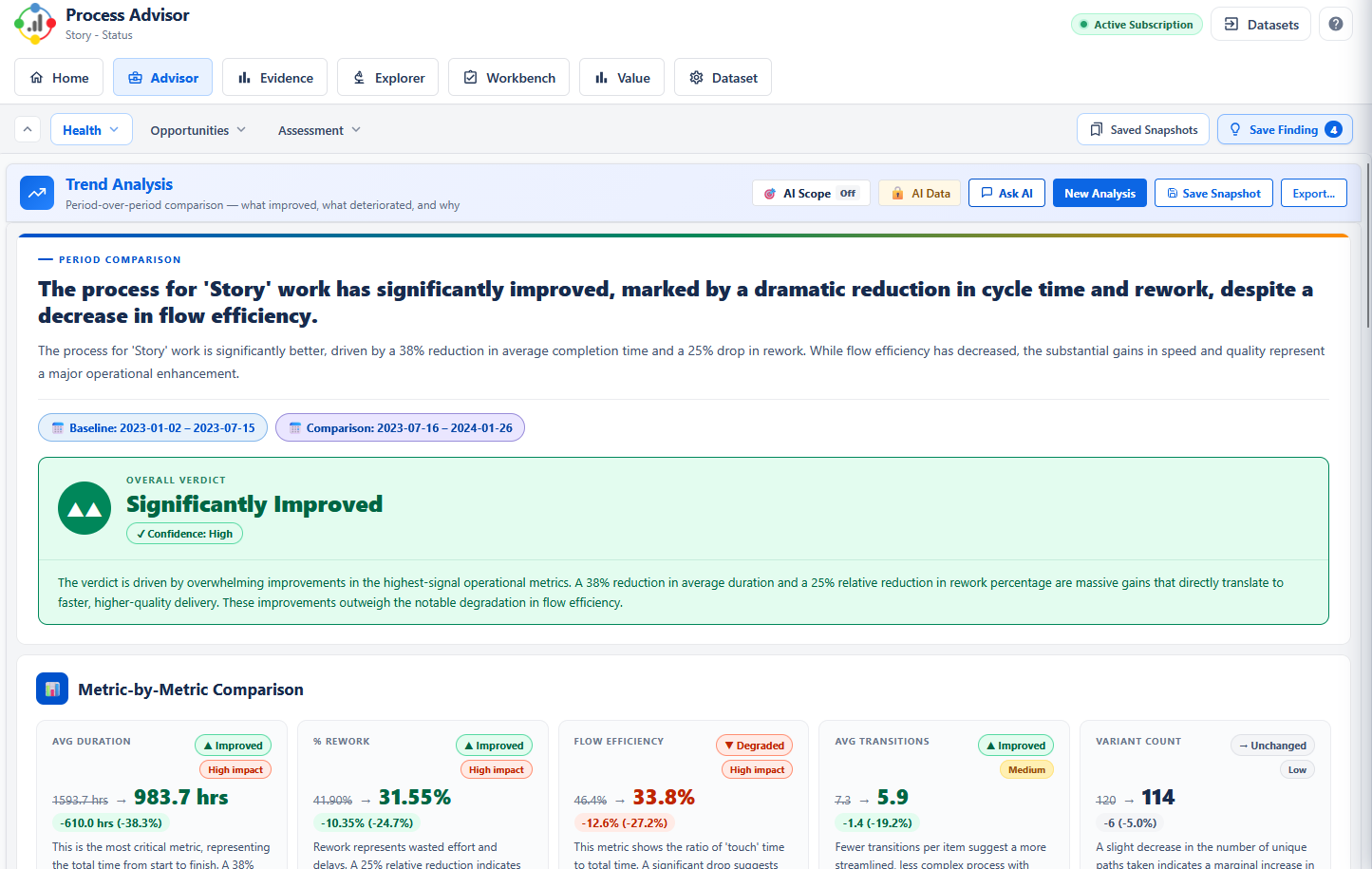Click the Trend Analysis heading
The image size is (1372, 869).
tap(119, 184)
